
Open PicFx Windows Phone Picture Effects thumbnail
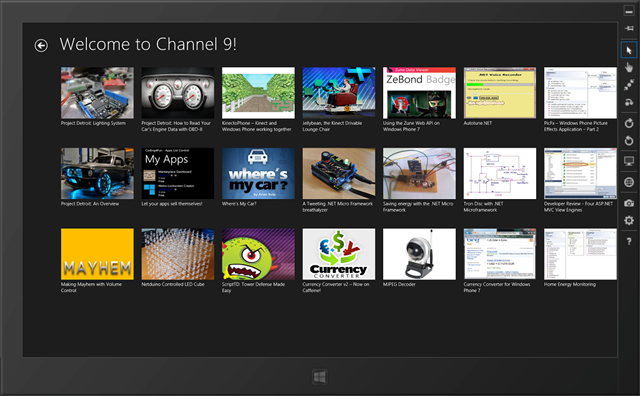pos(580,93)
